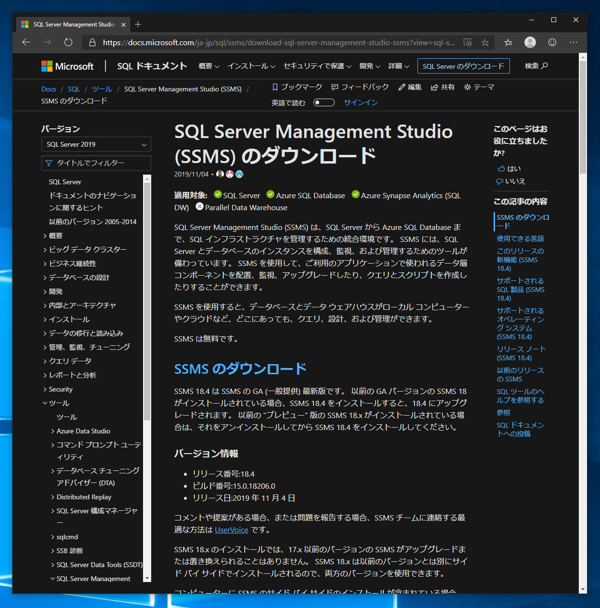600x608 pixels.
Task: Reload the page with refresh icon
Action: (x=68, y=43)
